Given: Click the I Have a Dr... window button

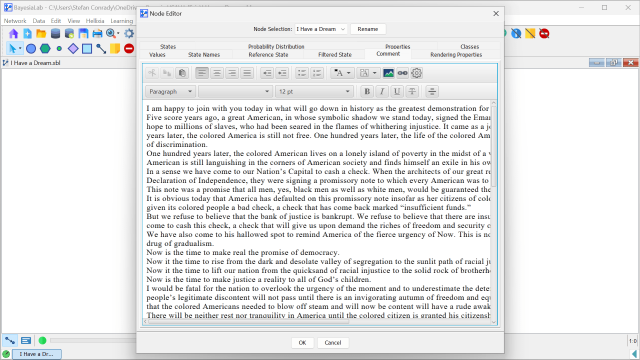Looking at the screenshot, I should (37, 354).
